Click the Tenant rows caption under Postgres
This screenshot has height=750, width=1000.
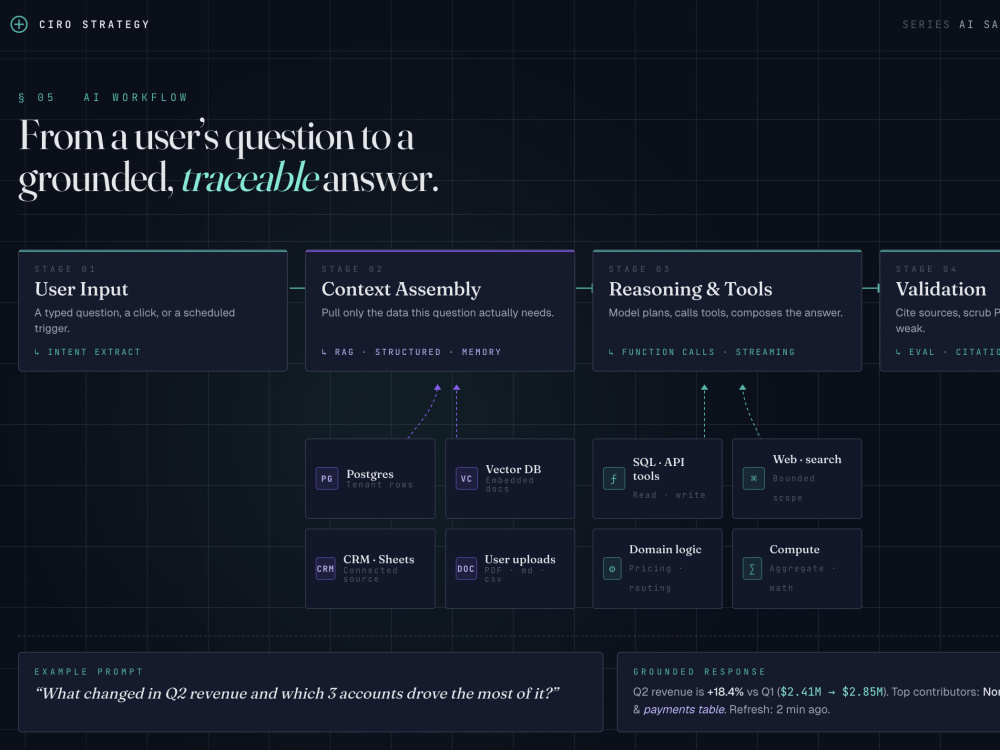click(x=379, y=485)
